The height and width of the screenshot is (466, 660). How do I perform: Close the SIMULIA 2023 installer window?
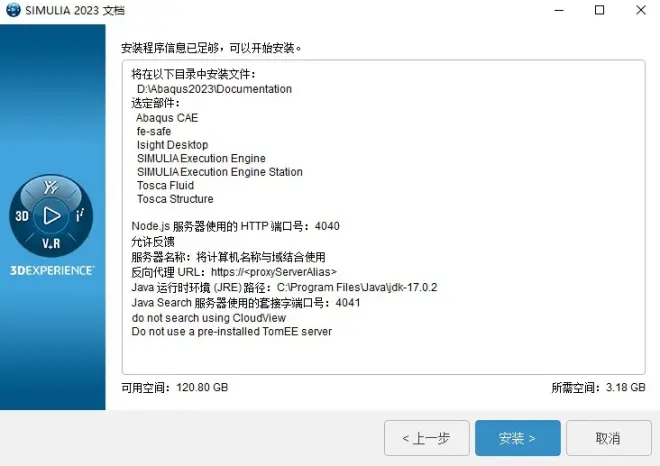(x=641, y=10)
